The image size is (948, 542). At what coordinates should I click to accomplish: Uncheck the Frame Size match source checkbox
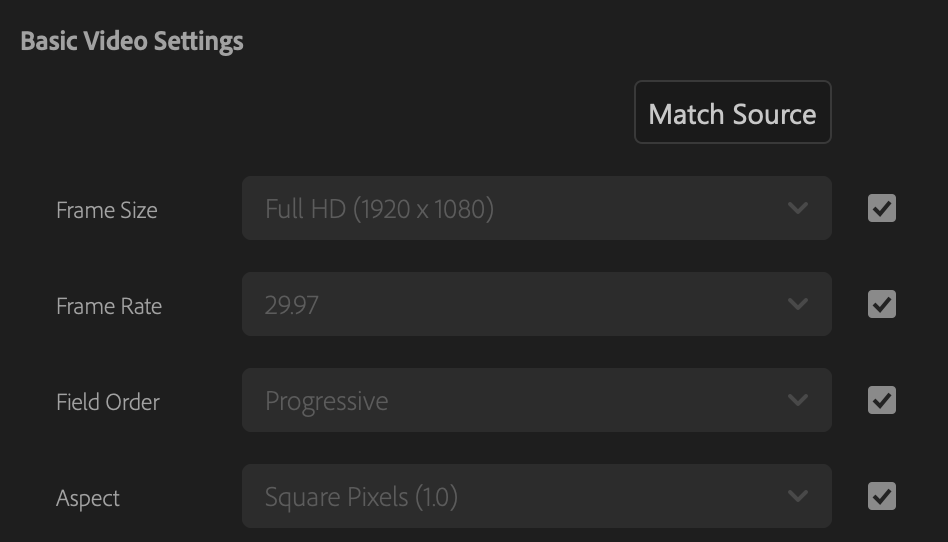point(882,208)
